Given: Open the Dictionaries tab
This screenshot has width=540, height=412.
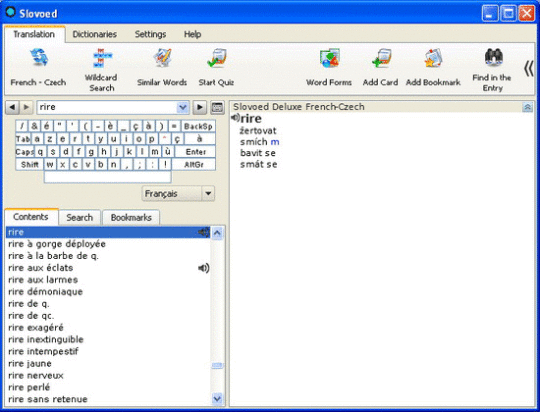Looking at the screenshot, I should 95,34.
